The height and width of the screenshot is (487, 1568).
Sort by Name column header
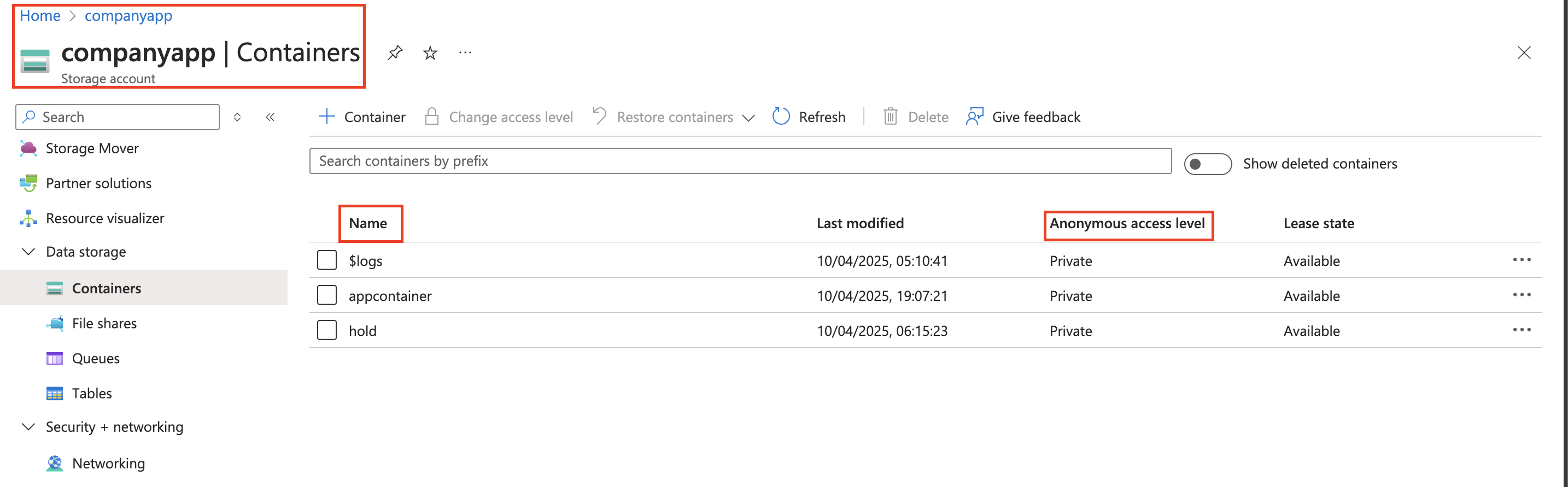point(367,223)
